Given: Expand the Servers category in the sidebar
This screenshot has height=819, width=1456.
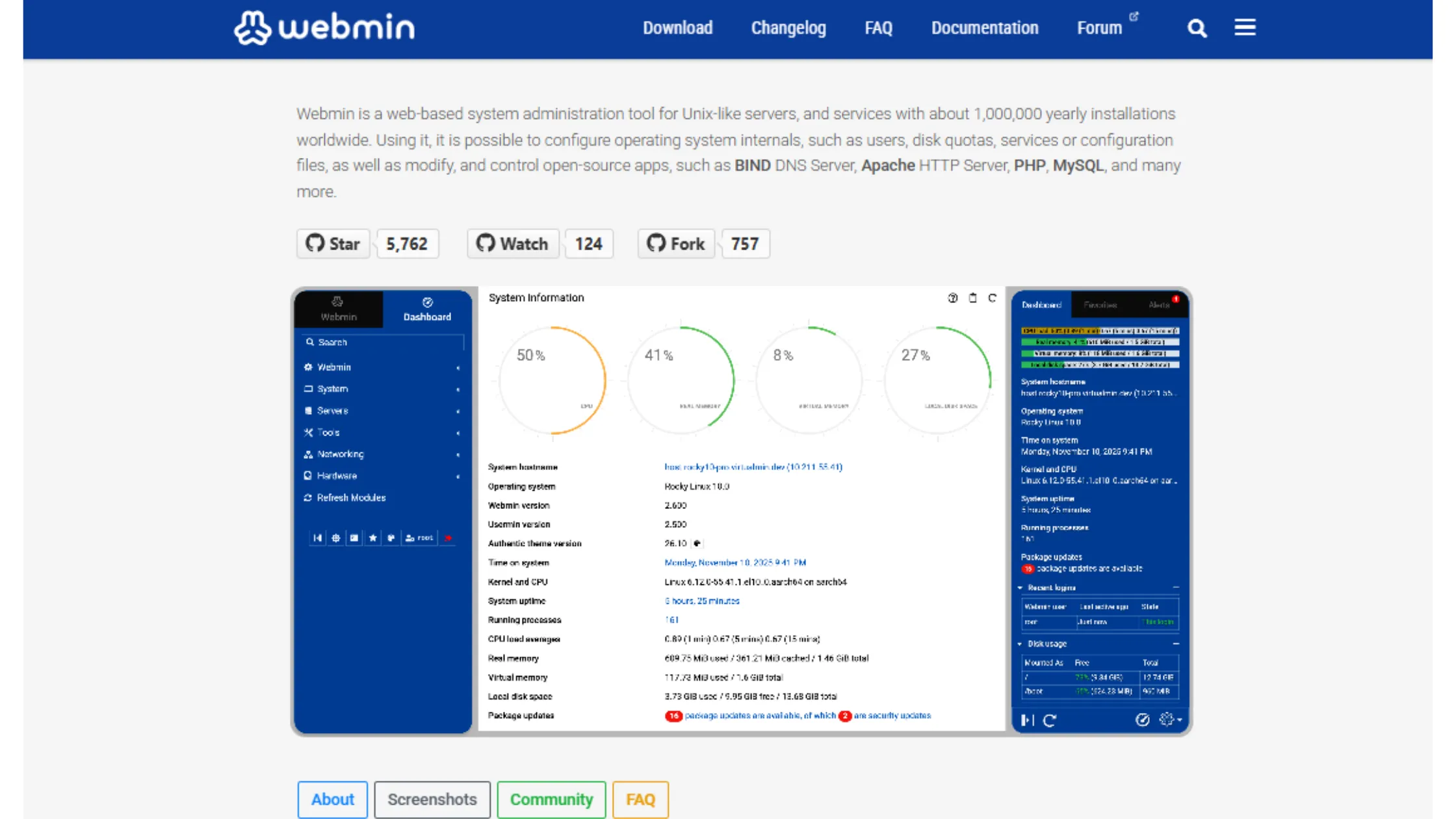Looking at the screenshot, I should point(382,411).
